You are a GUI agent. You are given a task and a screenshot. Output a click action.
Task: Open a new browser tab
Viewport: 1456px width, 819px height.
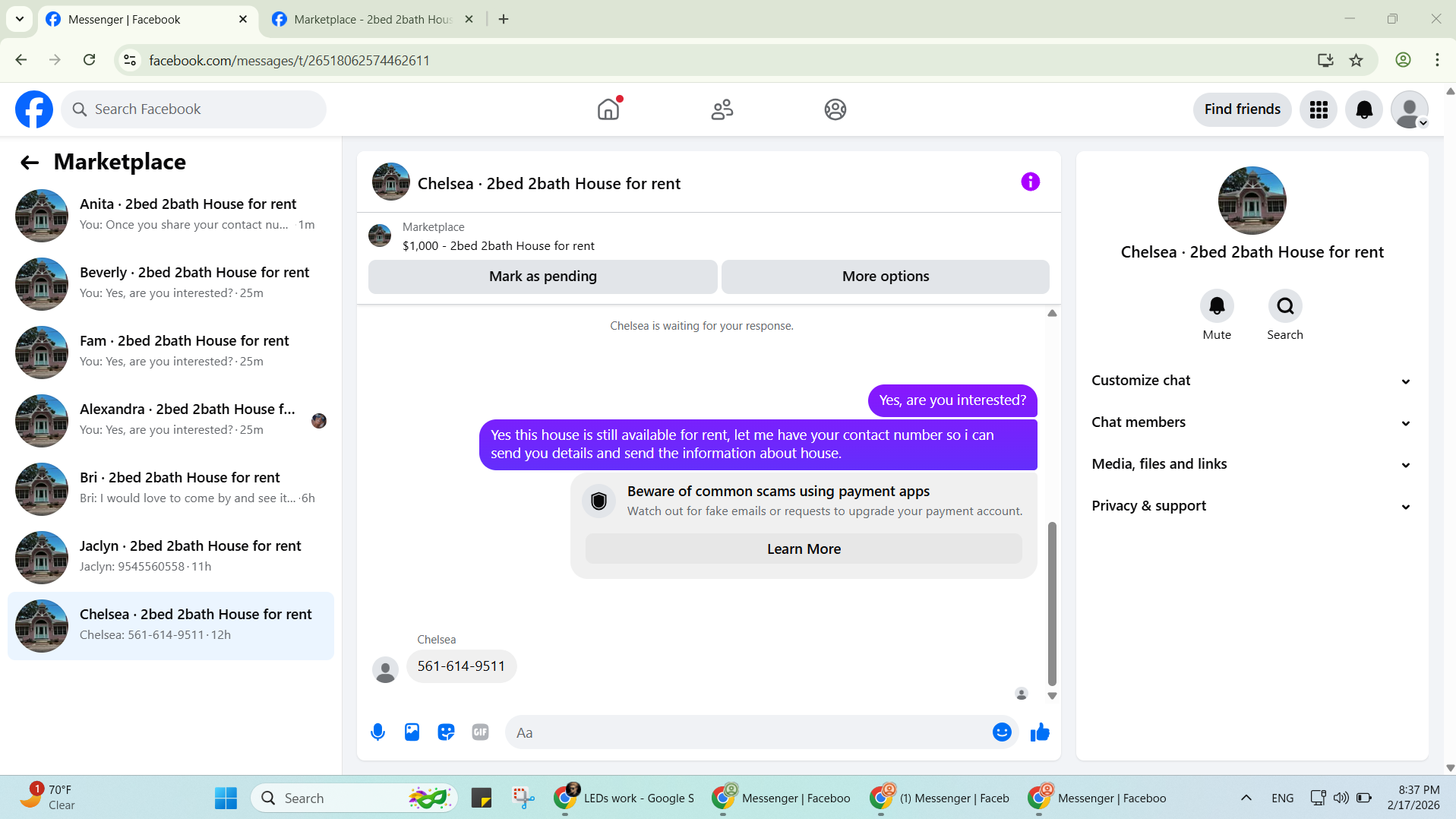(504, 20)
